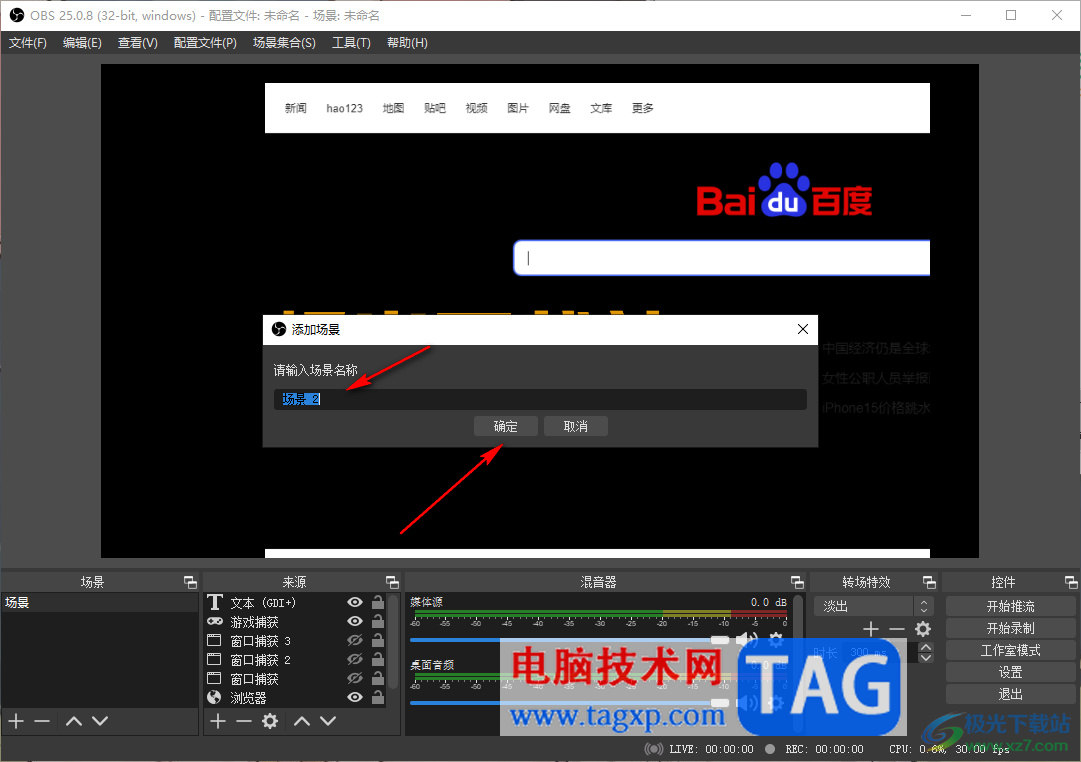
Task: Pop out the Scenes (场景) dock panel
Action: (190, 582)
